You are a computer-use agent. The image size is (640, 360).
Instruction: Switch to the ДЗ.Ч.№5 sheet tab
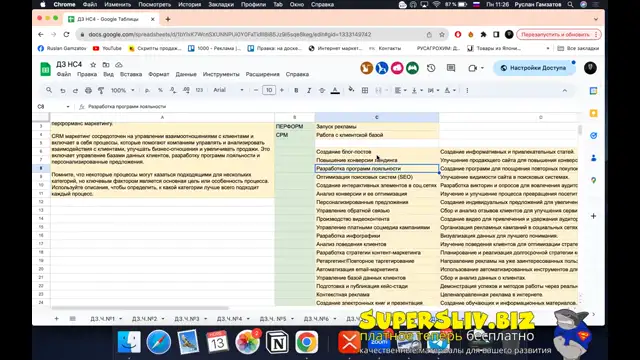coord(273,319)
